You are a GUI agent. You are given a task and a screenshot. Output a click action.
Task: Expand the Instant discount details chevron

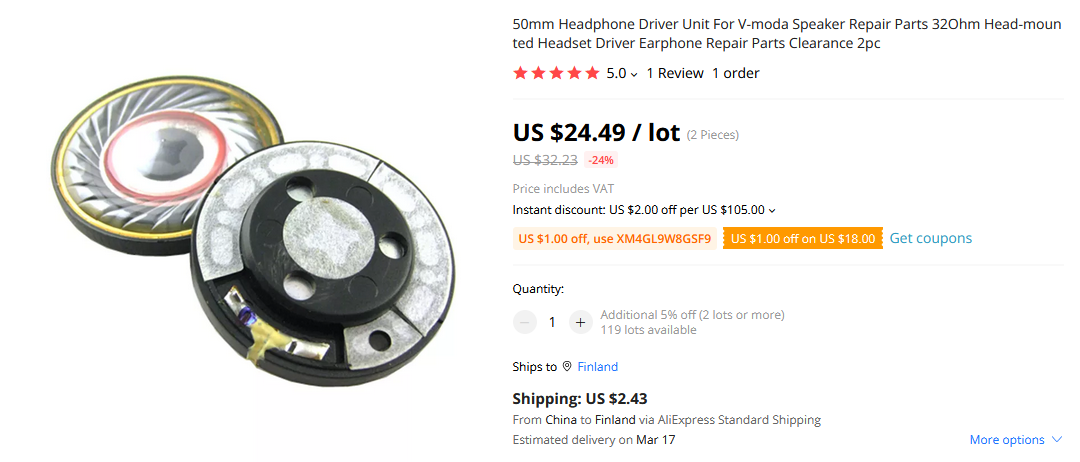coord(772,210)
